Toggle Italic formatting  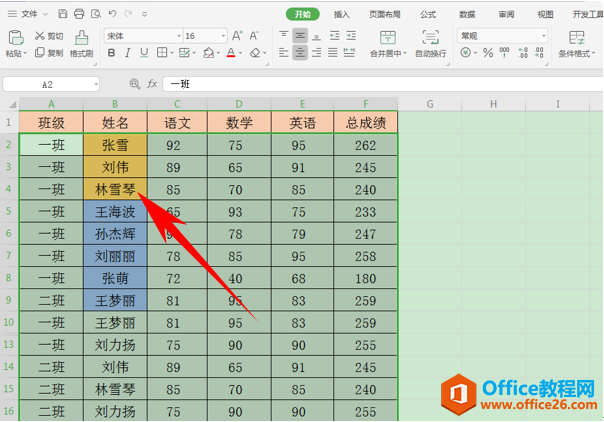pos(128,53)
